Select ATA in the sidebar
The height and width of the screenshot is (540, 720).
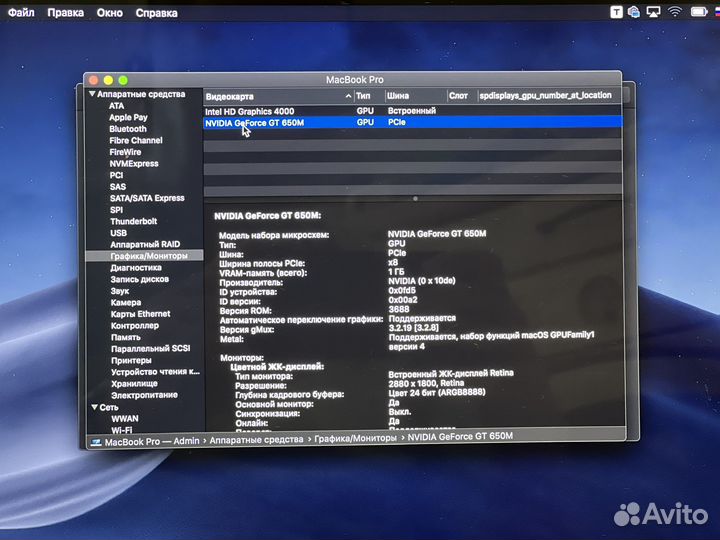click(117, 106)
